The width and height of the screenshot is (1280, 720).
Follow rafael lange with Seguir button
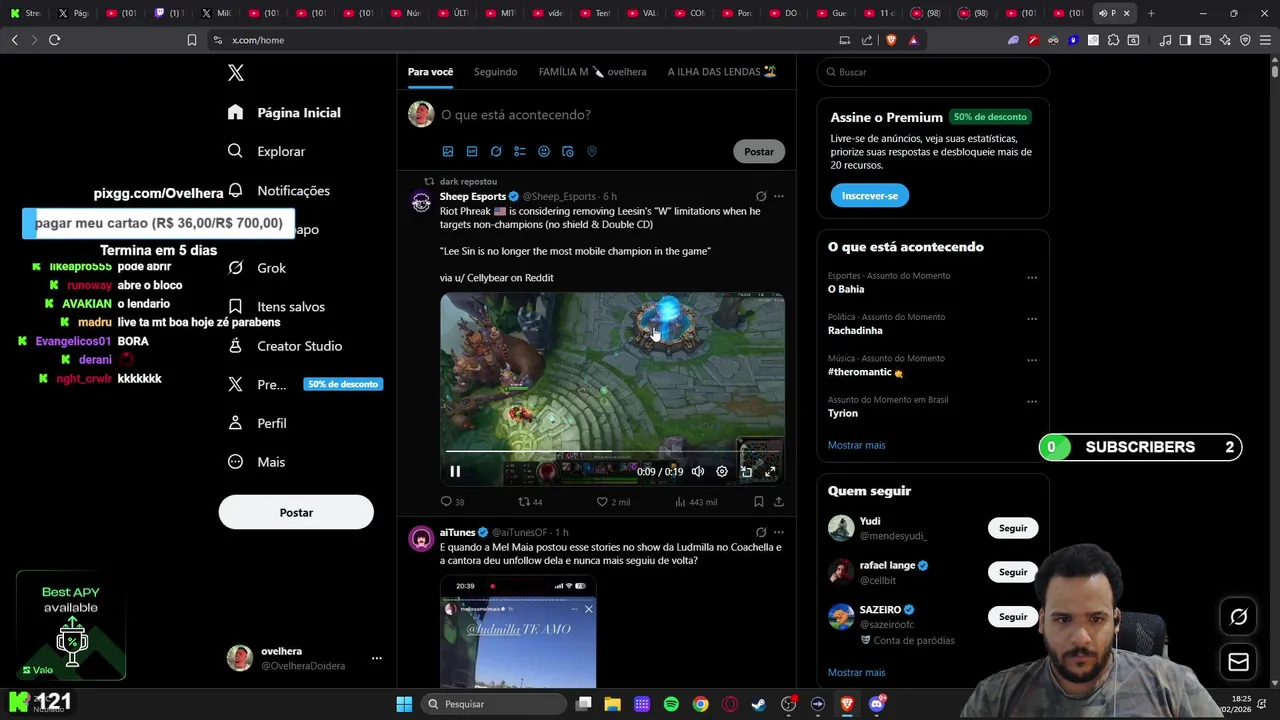pyautogui.click(x=1013, y=572)
